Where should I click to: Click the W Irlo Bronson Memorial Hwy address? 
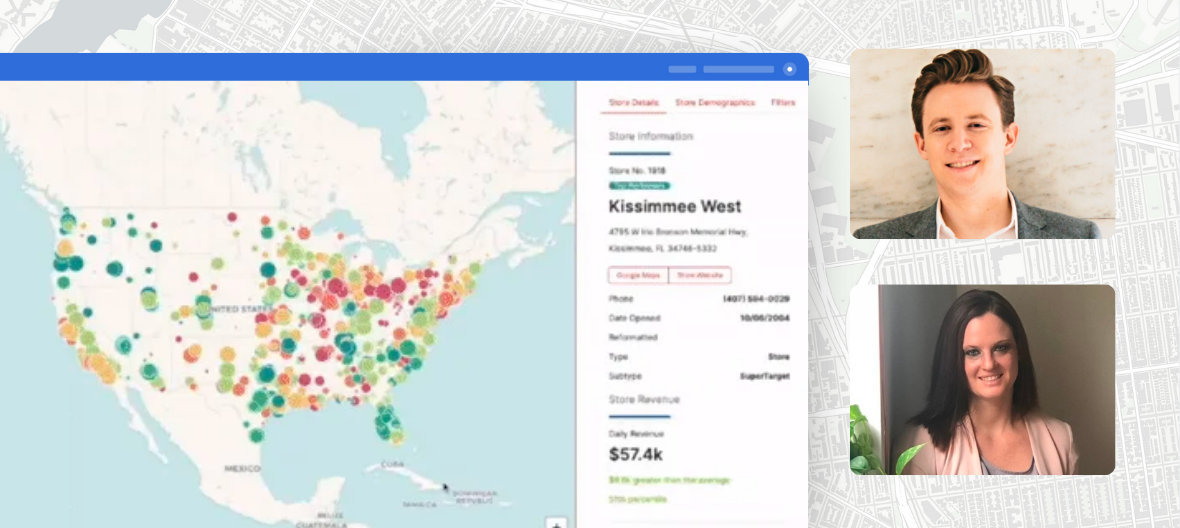(678, 232)
